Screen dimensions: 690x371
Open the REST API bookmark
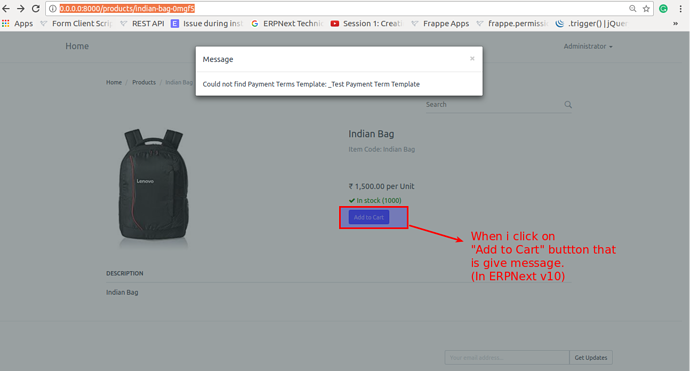pyautogui.click(x=142, y=23)
